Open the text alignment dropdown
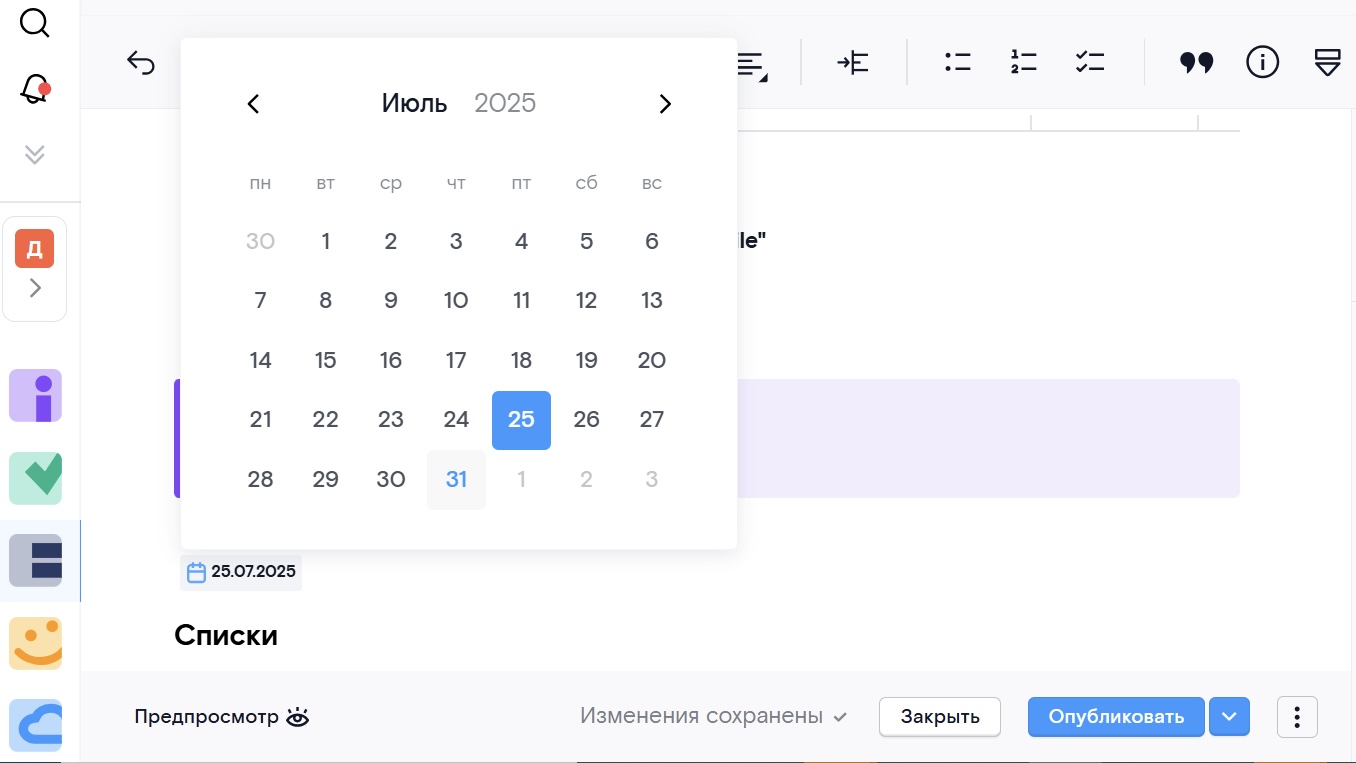The height and width of the screenshot is (763, 1356). pos(751,65)
